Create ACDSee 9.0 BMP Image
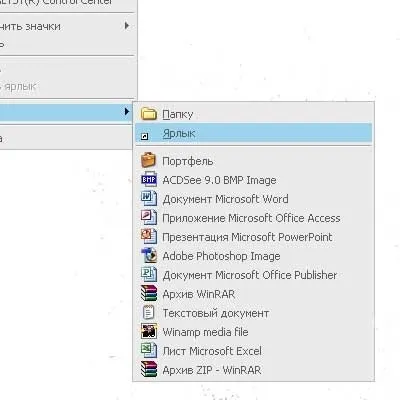The width and height of the screenshot is (400, 400). [253, 180]
